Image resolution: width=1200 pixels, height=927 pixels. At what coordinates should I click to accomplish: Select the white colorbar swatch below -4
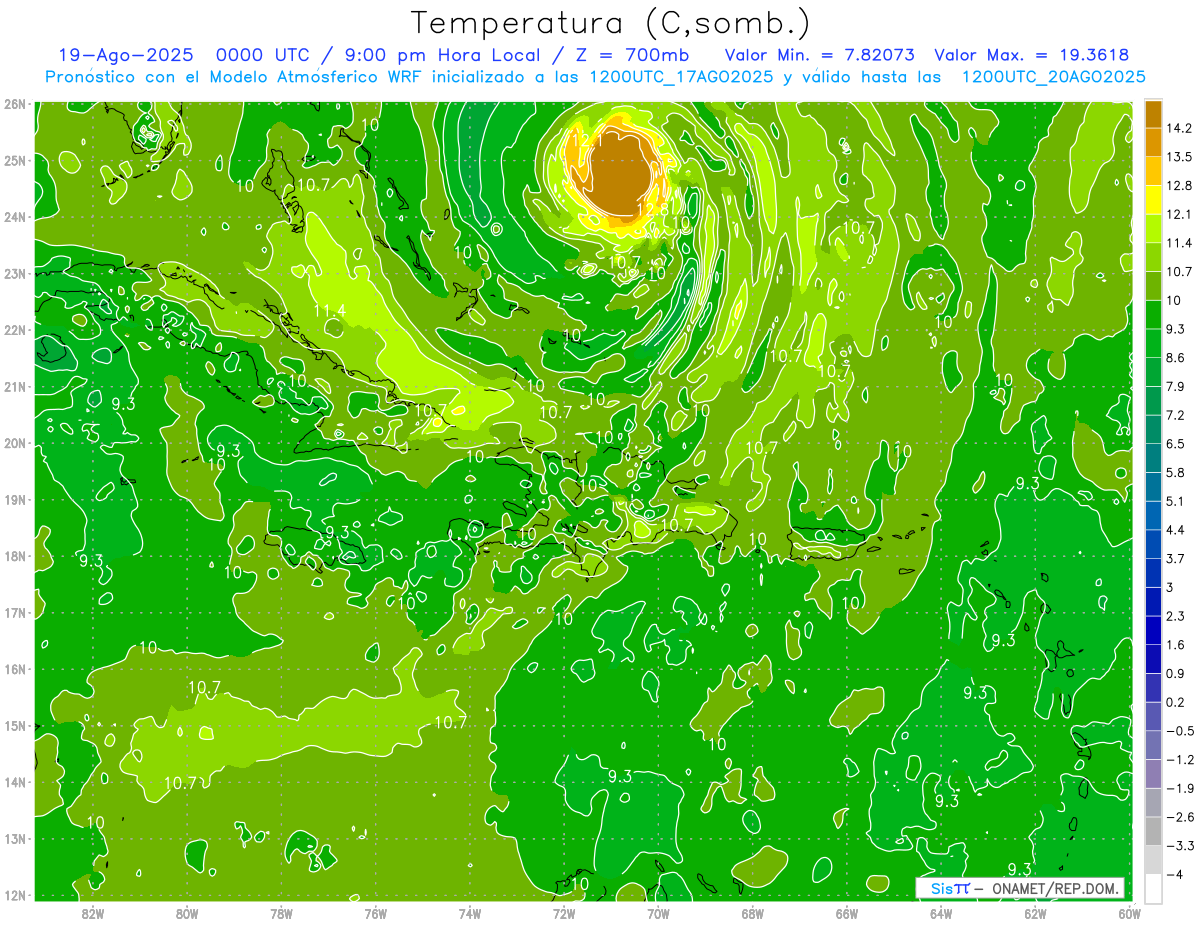pyautogui.click(x=1153, y=888)
